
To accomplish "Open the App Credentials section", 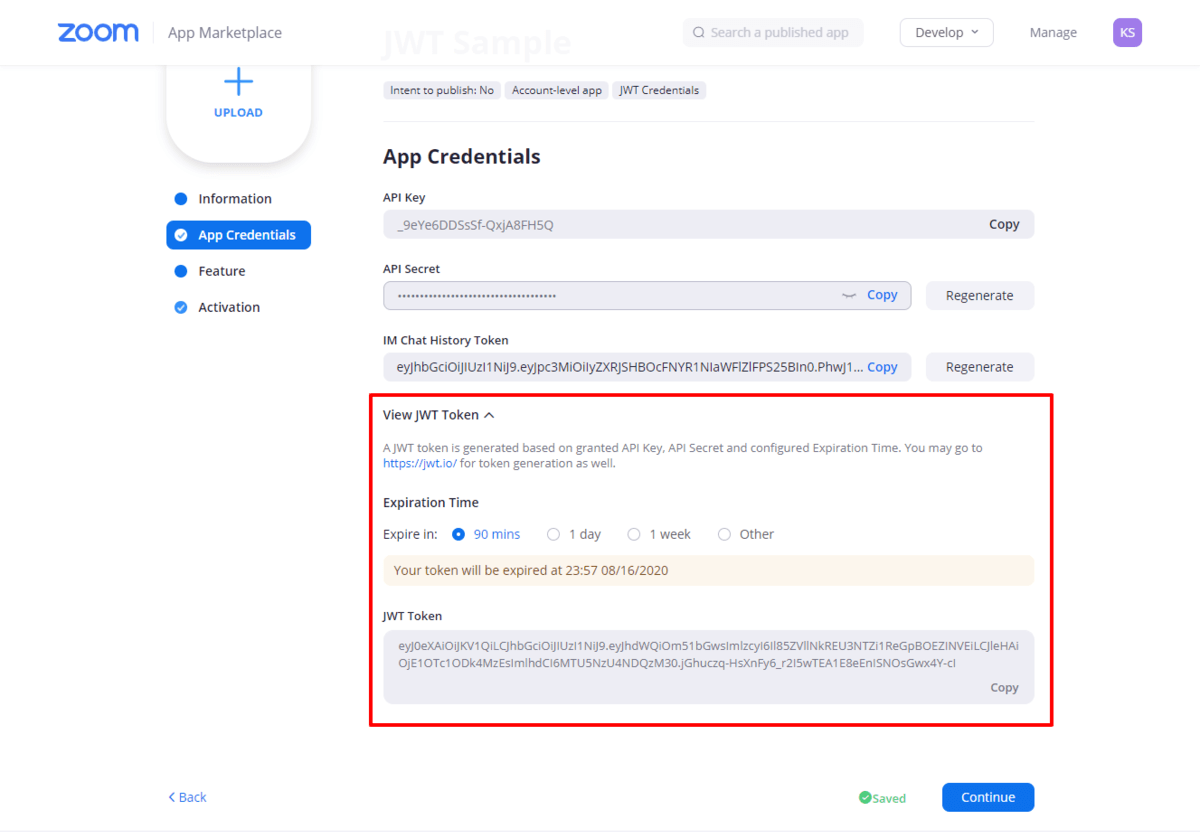I will coord(238,235).
